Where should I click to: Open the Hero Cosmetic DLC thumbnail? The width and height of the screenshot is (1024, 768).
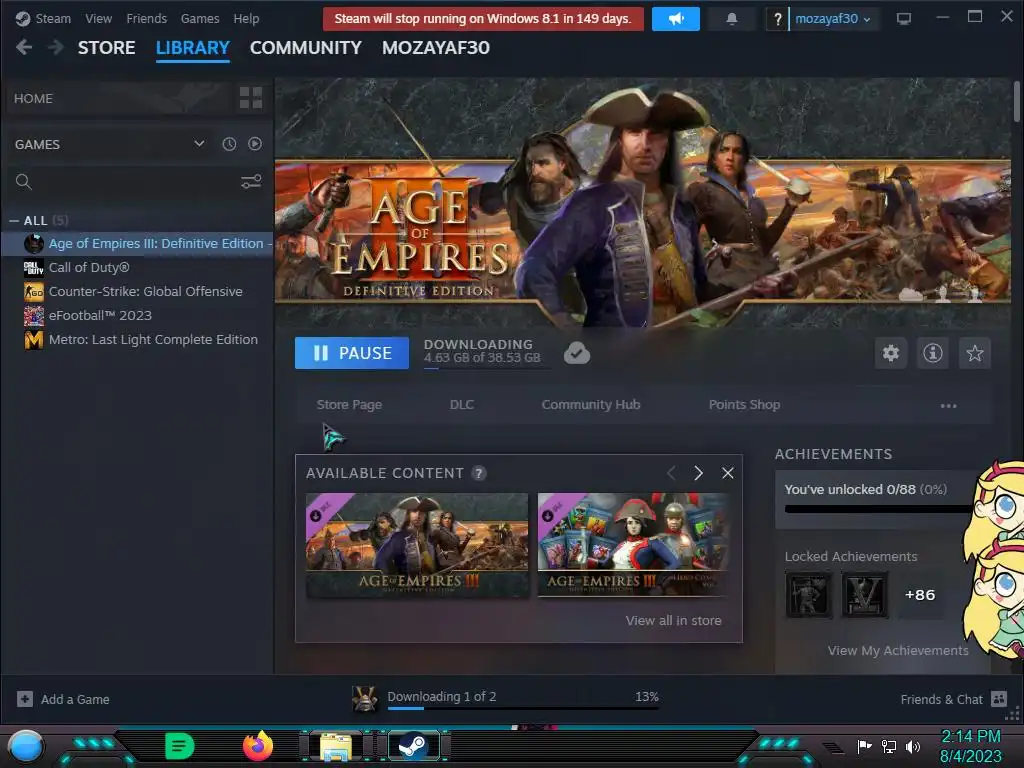click(x=632, y=545)
